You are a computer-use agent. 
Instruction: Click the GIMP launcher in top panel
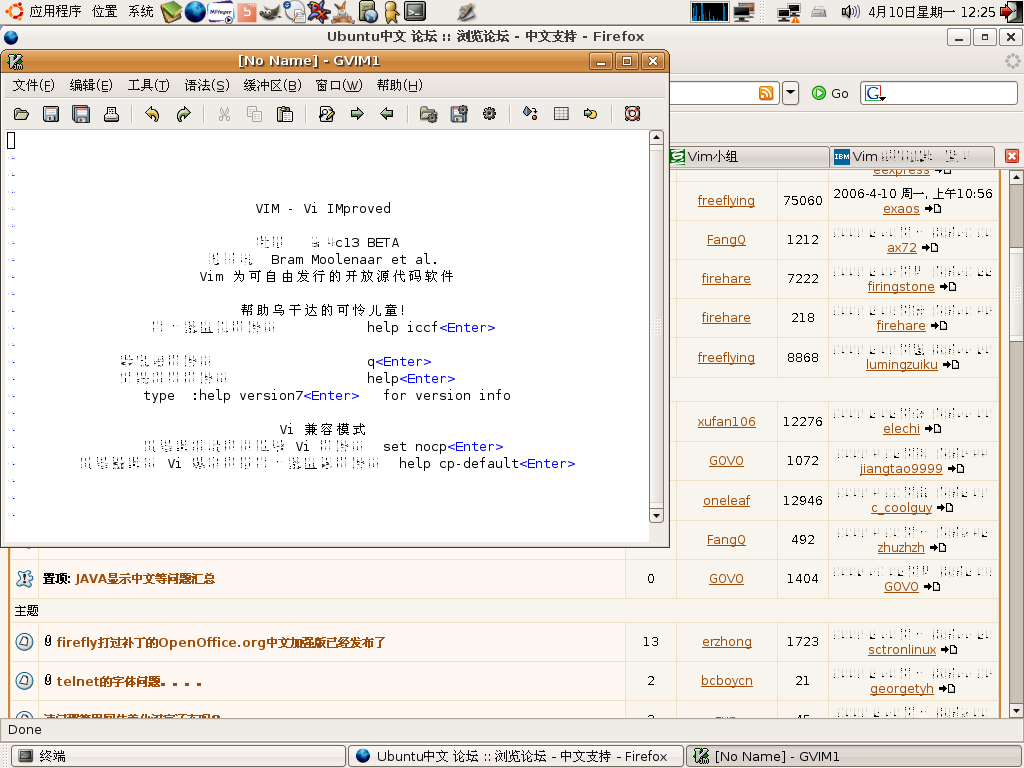[x=270, y=11]
